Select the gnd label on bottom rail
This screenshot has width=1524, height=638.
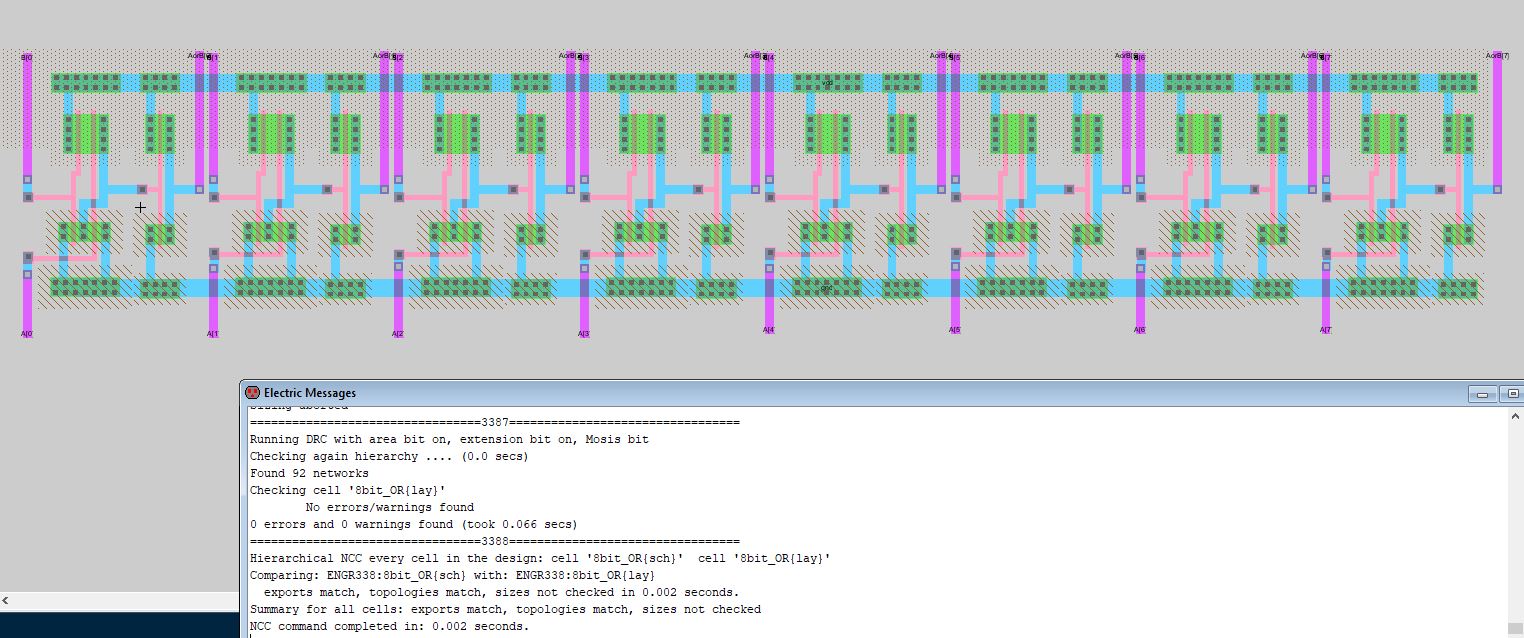(826, 288)
